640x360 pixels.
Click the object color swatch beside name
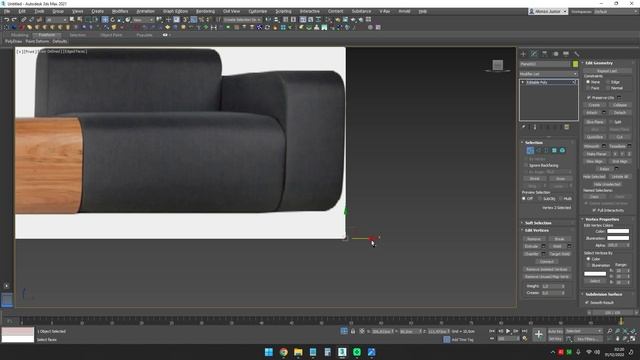point(575,64)
